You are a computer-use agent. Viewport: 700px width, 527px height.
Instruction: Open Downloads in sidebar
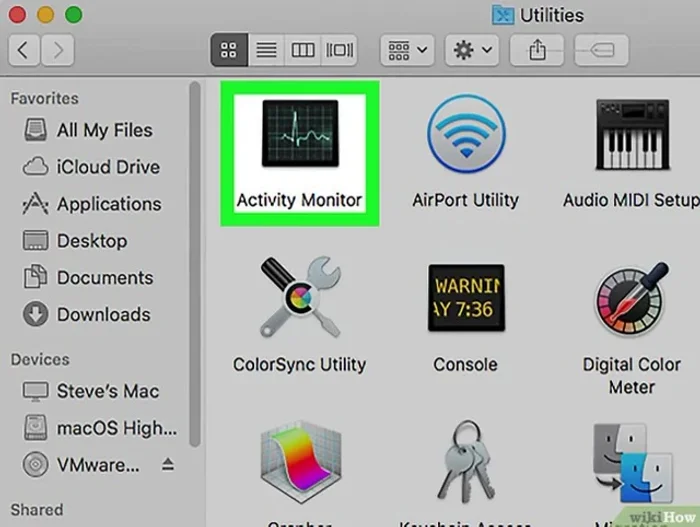pyautogui.click(x=87, y=314)
